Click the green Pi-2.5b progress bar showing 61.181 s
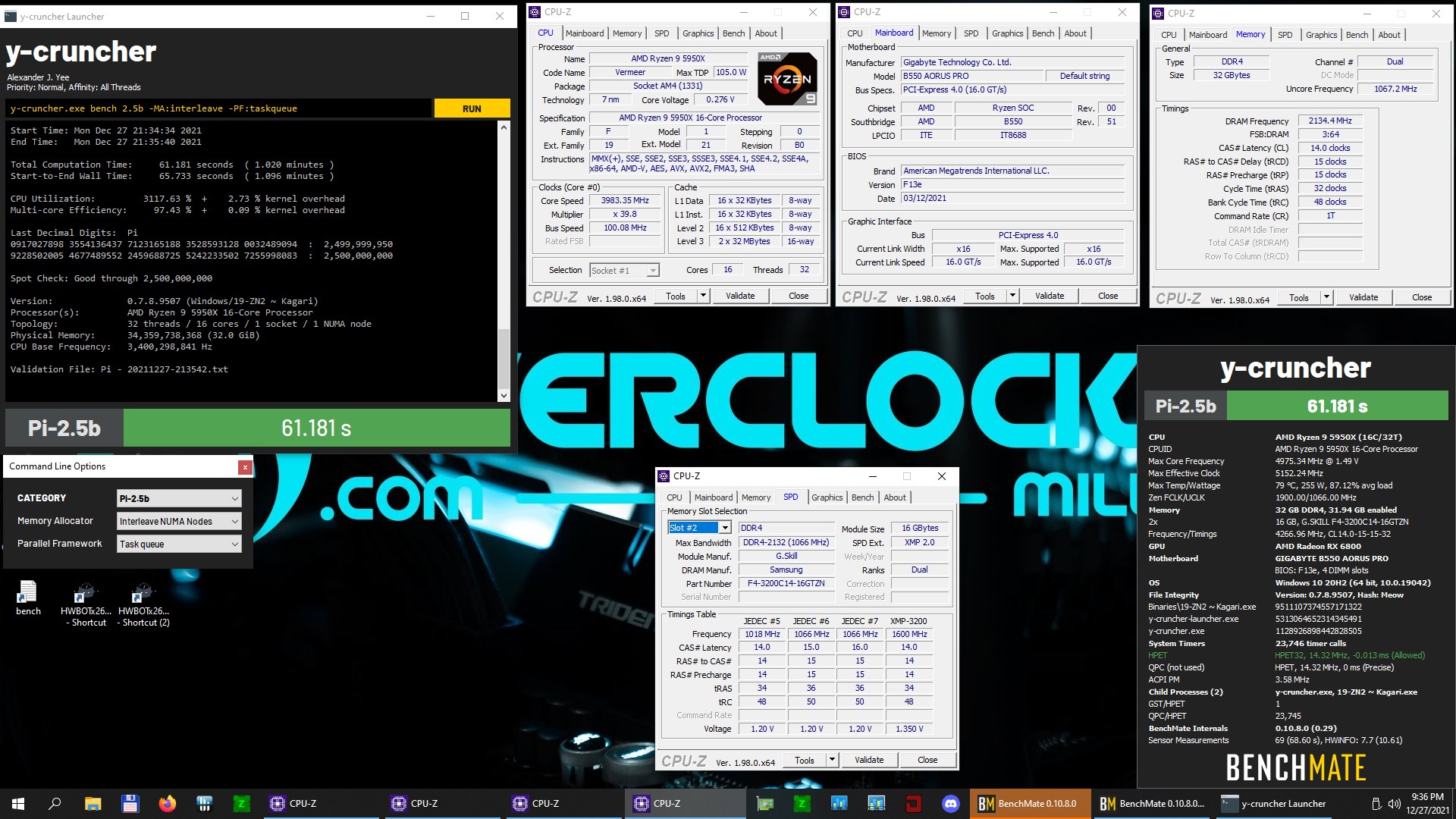The image size is (1456, 819). pos(316,428)
